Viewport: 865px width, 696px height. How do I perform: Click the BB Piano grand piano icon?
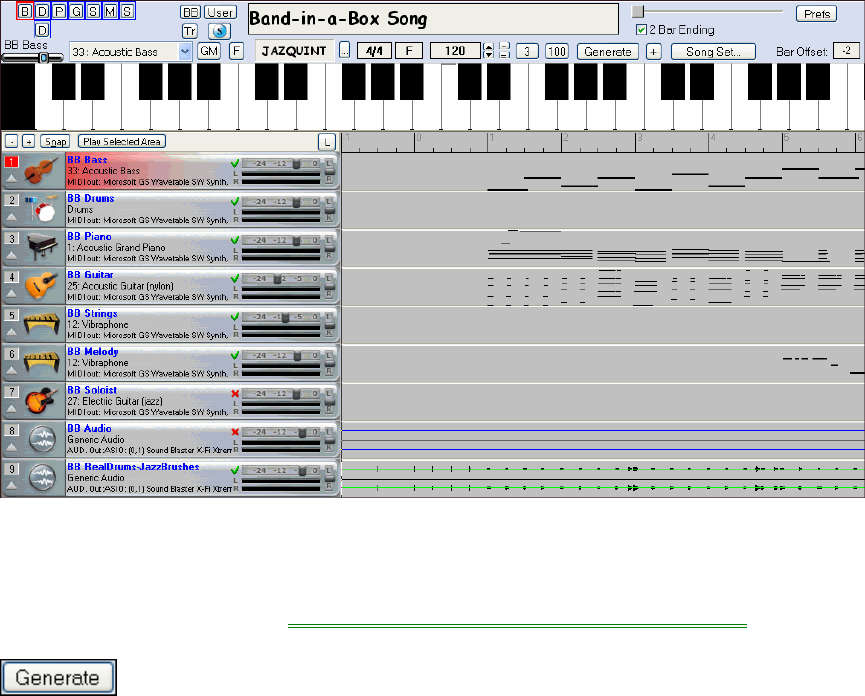pyautogui.click(x=42, y=248)
